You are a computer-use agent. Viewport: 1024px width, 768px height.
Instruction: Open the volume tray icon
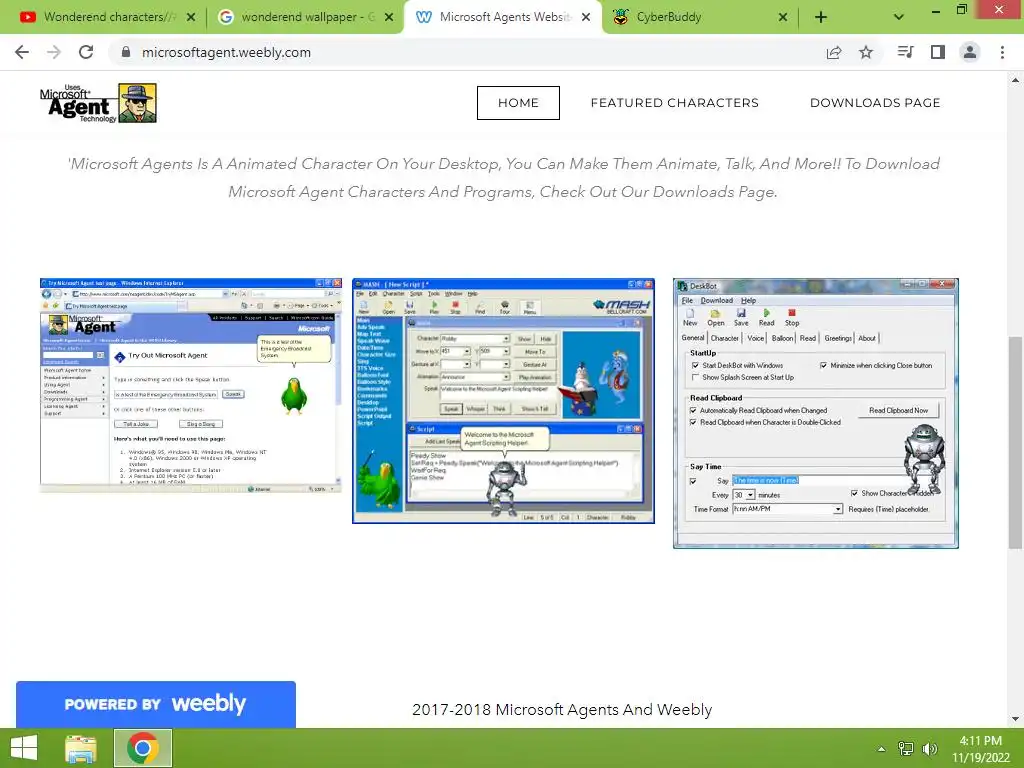pos(930,749)
